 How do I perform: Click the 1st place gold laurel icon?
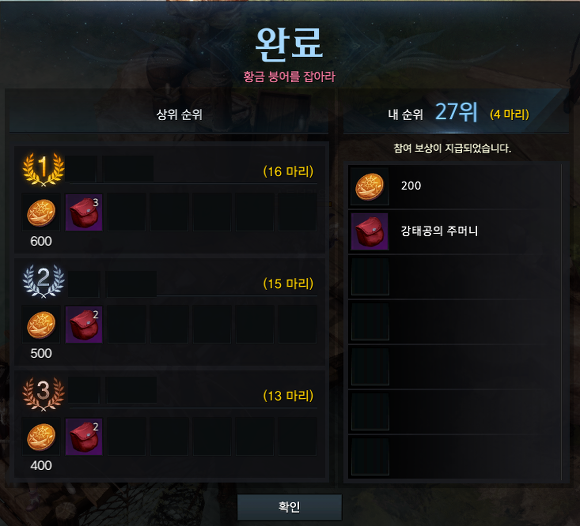pos(43,169)
